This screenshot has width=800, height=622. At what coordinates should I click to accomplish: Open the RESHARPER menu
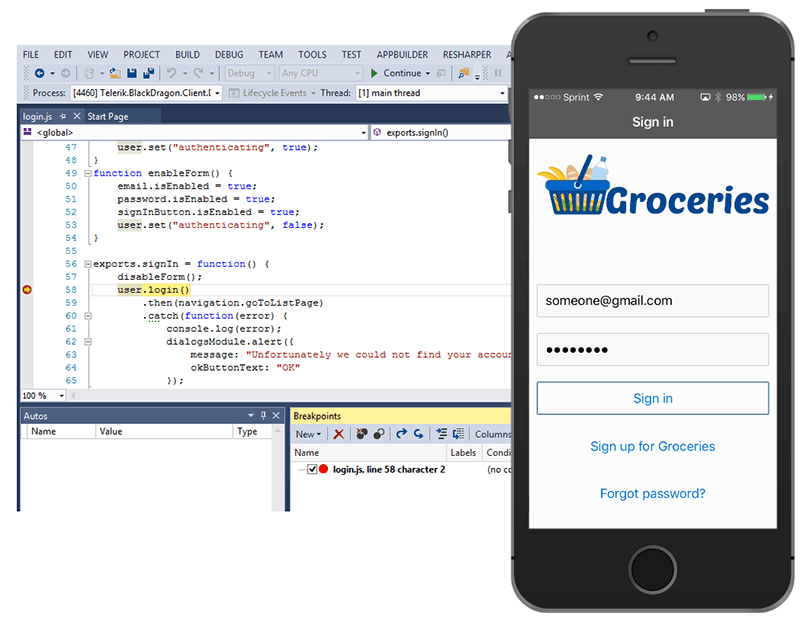(467, 55)
